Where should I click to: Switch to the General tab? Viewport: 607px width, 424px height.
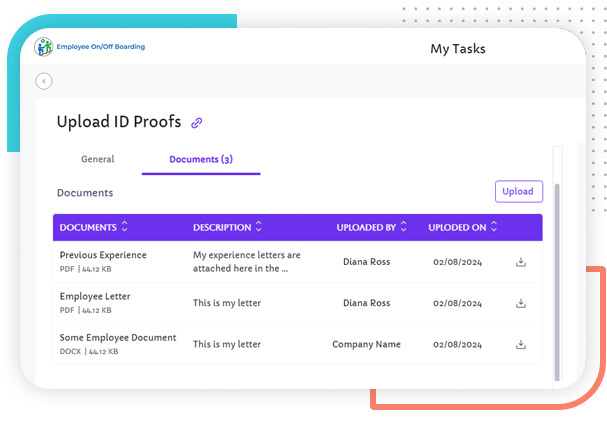(97, 159)
